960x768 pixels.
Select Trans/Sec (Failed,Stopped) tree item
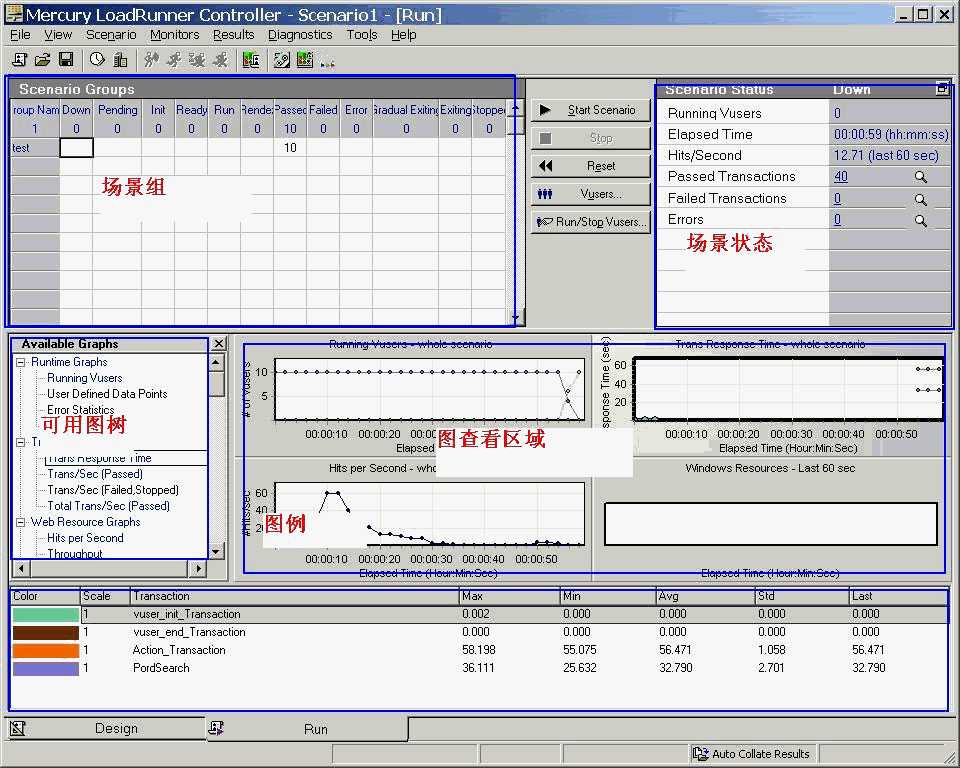click(x=113, y=490)
